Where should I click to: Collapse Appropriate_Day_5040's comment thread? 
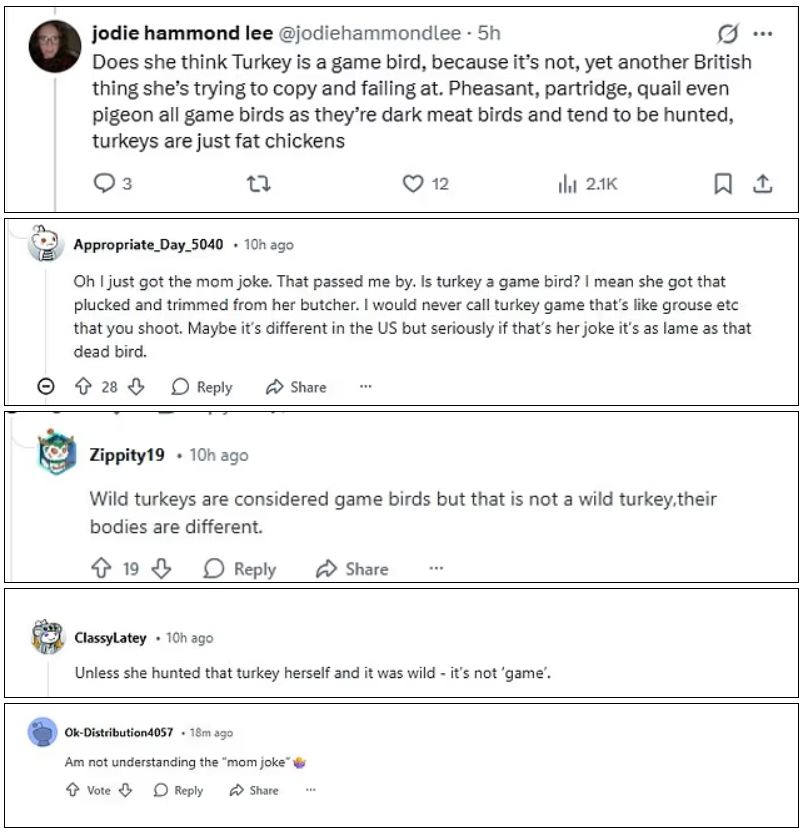(45, 387)
